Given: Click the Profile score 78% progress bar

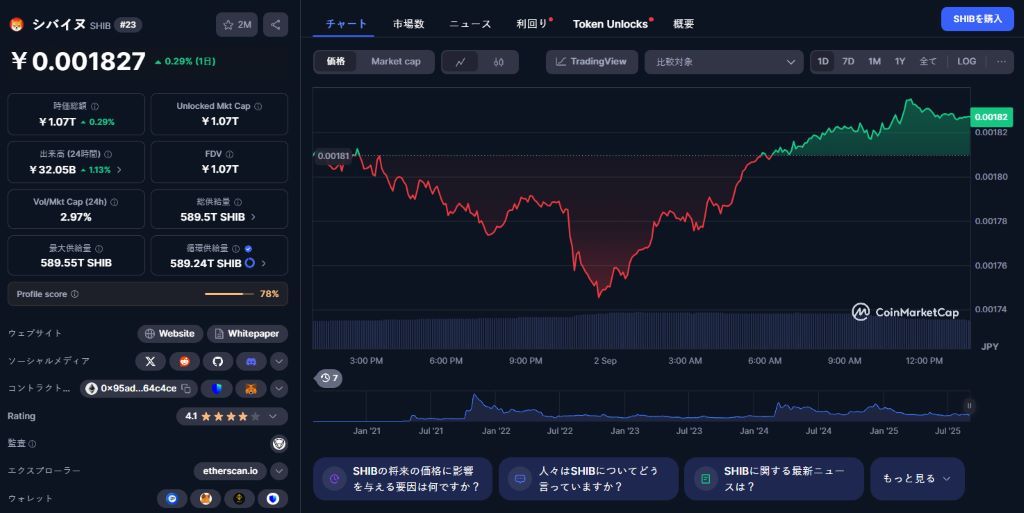Looking at the screenshot, I should (x=229, y=294).
